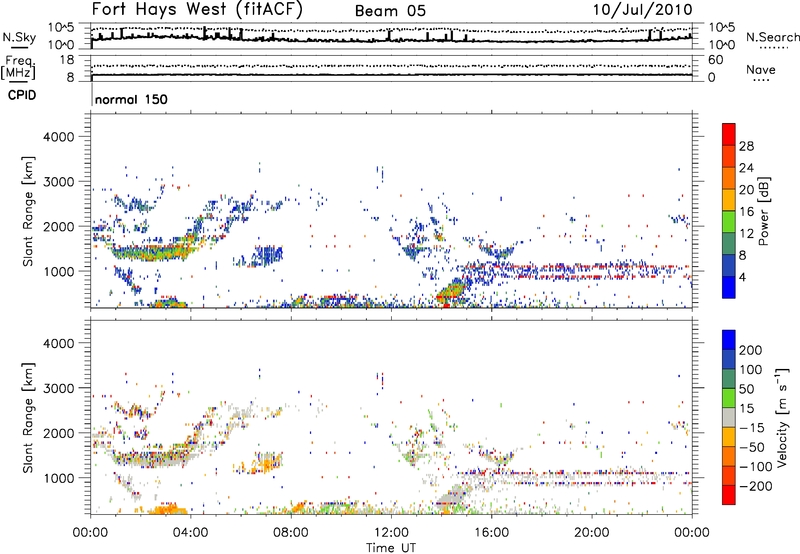Click the '-15' label on Velocity colorbar
Viewport: 800px width, 554px height.
click(x=751, y=428)
